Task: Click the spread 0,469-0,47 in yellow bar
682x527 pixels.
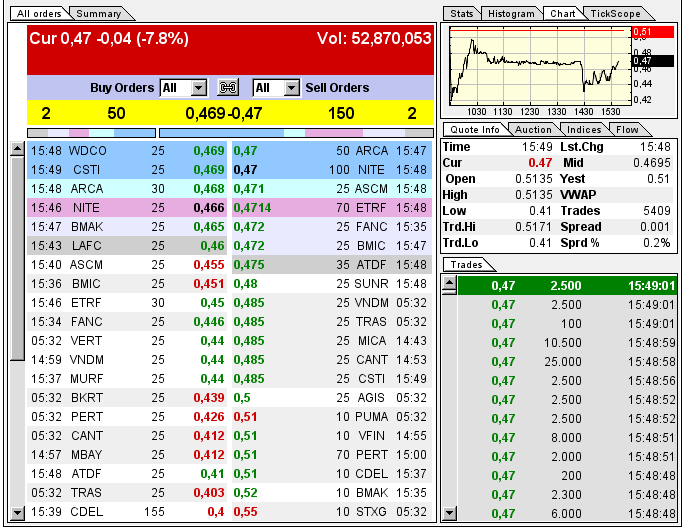Action: point(224,113)
